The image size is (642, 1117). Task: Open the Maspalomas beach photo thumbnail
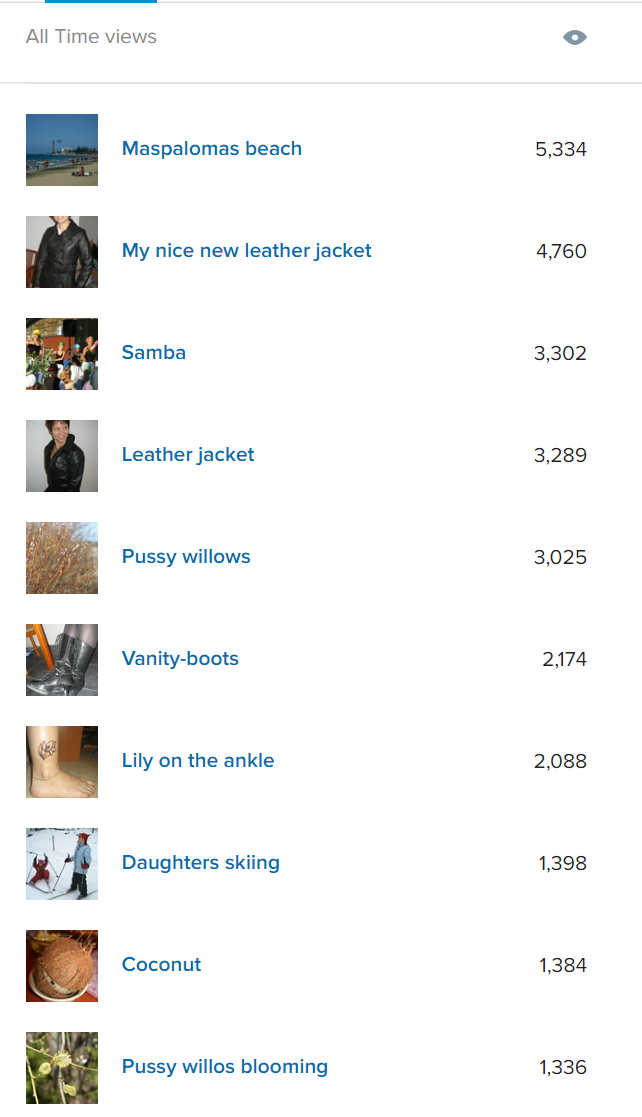tap(62, 150)
